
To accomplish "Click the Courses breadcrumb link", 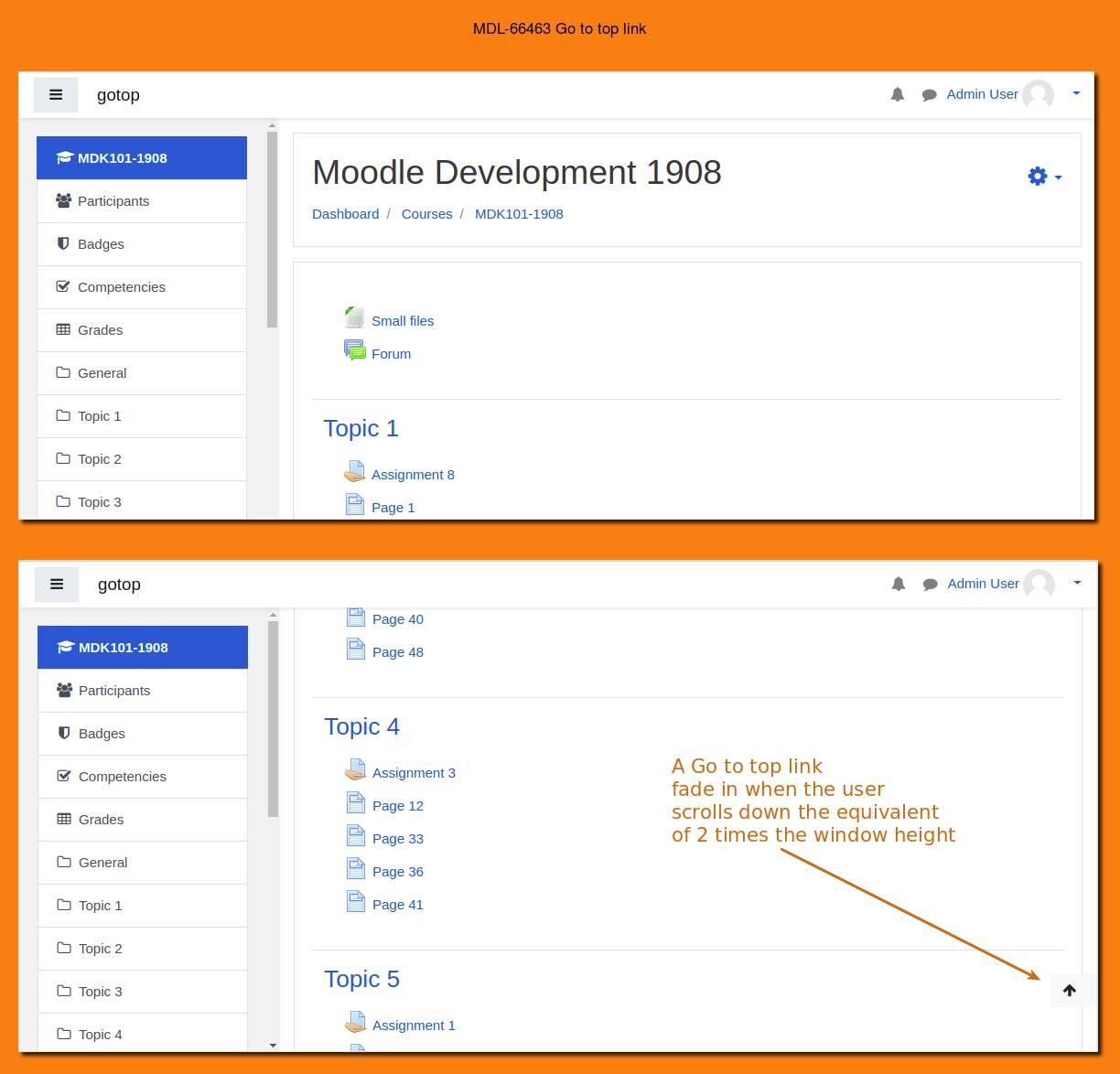I will tap(426, 214).
